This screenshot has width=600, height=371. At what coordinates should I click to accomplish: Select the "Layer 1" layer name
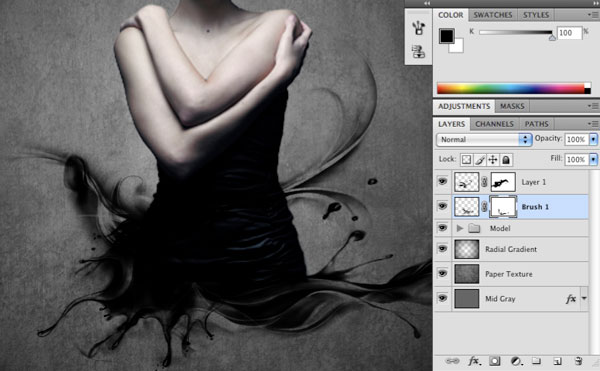click(533, 182)
